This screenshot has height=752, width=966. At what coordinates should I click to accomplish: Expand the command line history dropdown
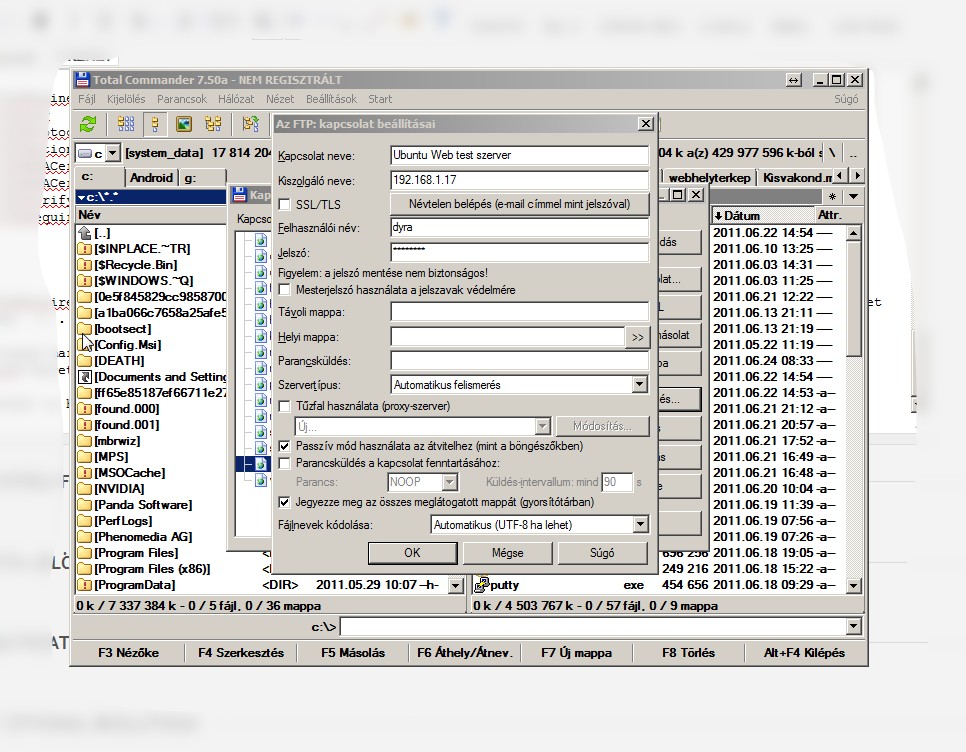(x=853, y=627)
